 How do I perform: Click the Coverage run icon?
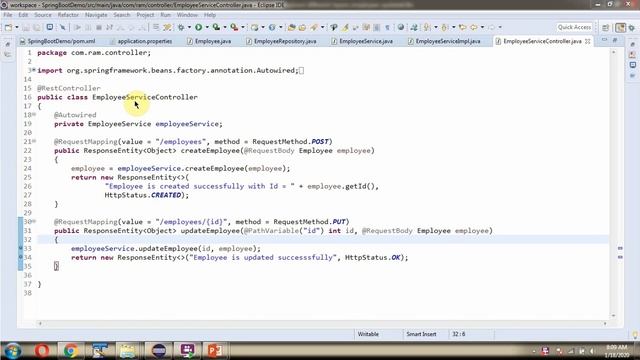click(x=216, y=27)
